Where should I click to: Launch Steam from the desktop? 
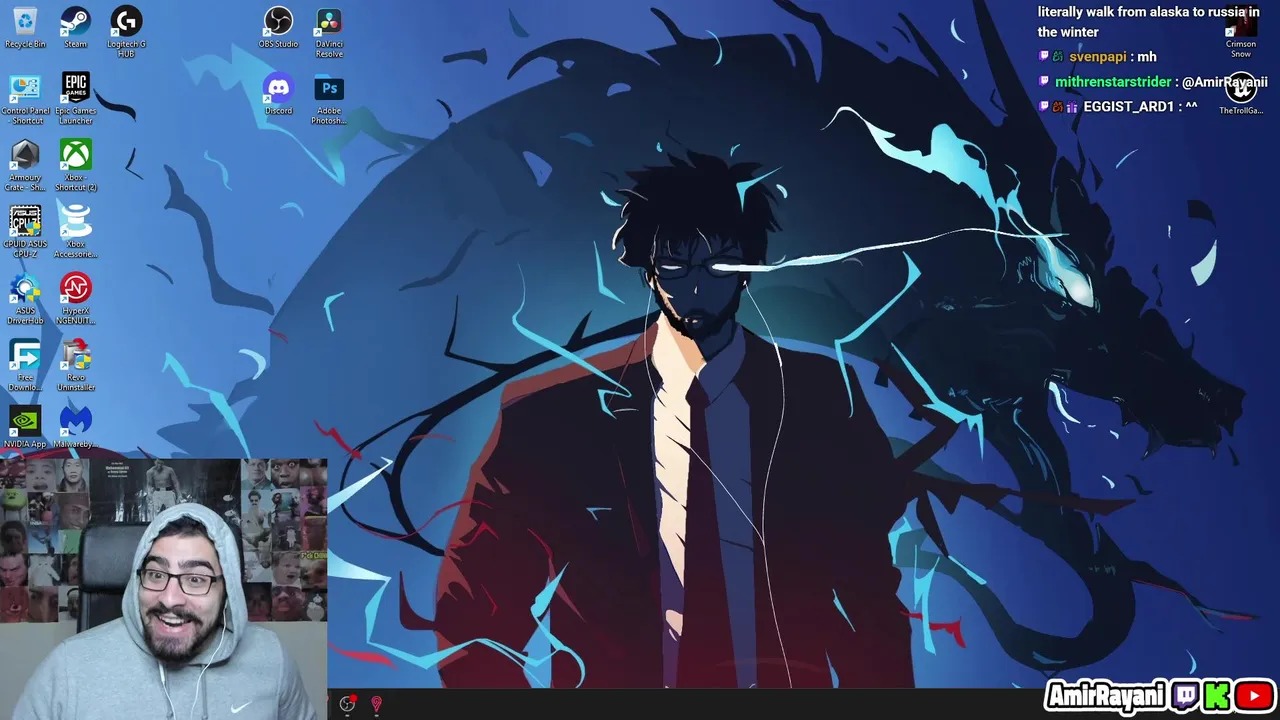click(75, 27)
